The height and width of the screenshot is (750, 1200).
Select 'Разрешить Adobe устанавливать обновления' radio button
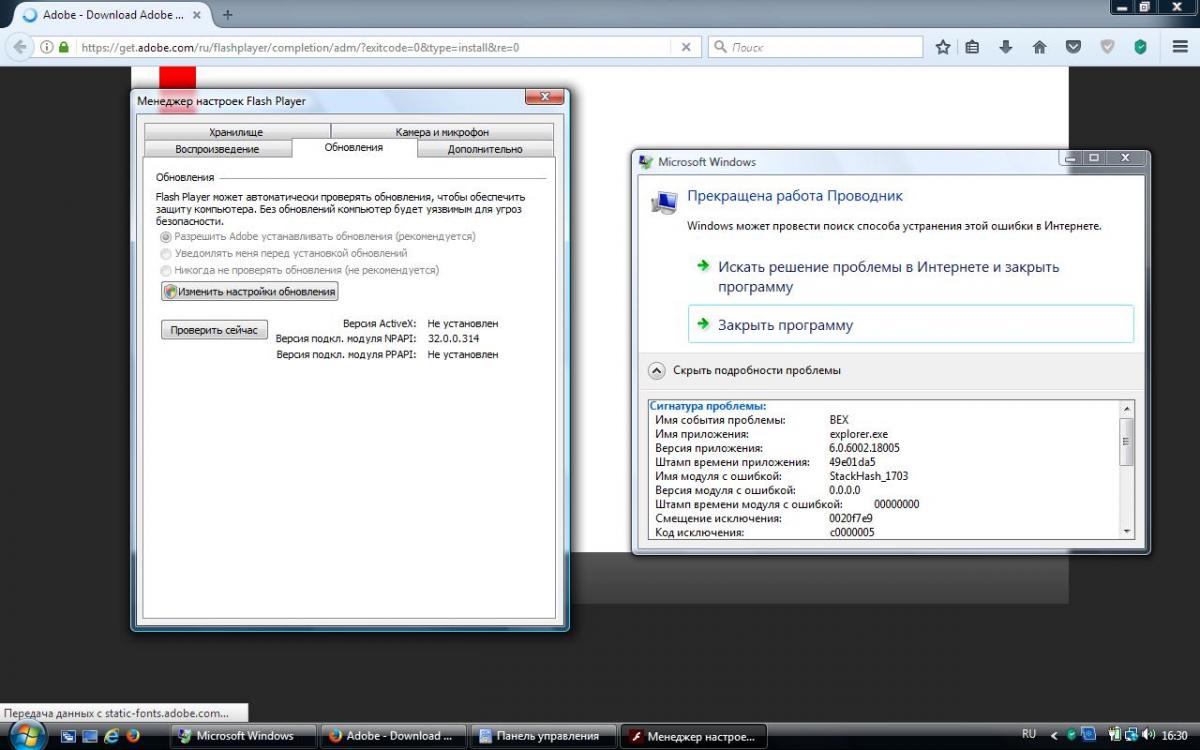(166, 237)
